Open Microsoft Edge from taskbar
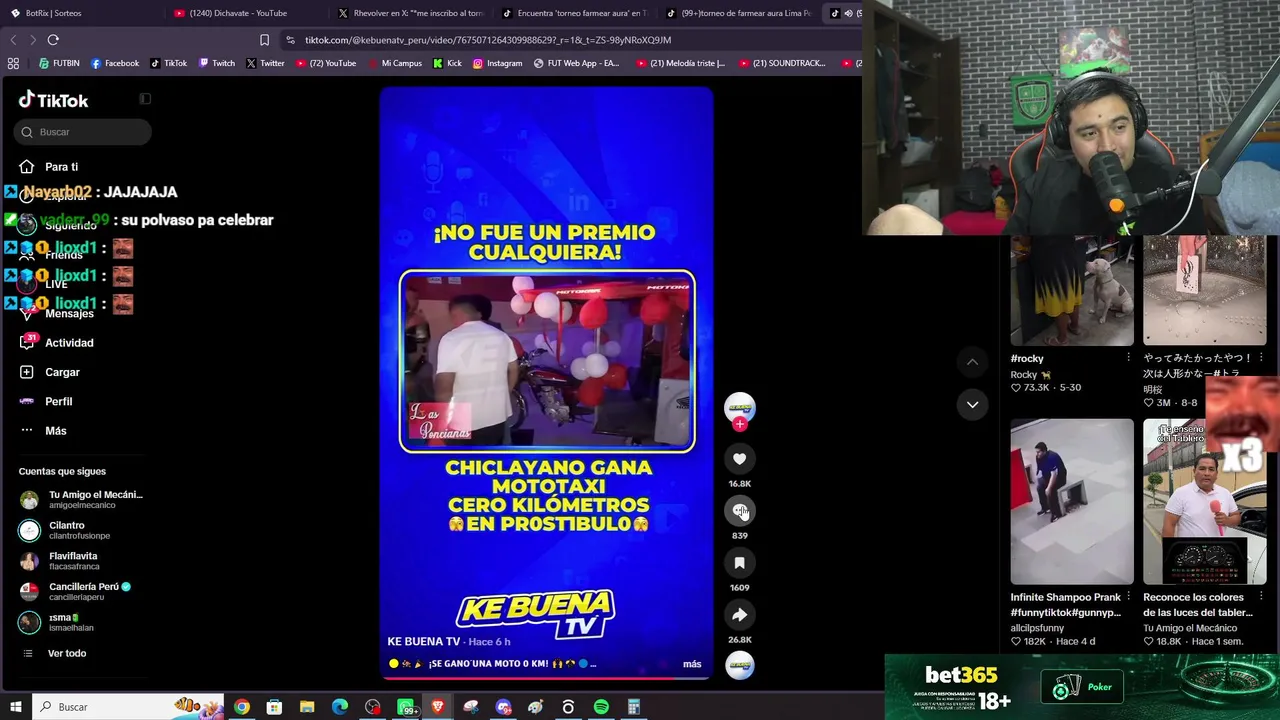The height and width of the screenshot is (720, 1280). (x=340, y=707)
